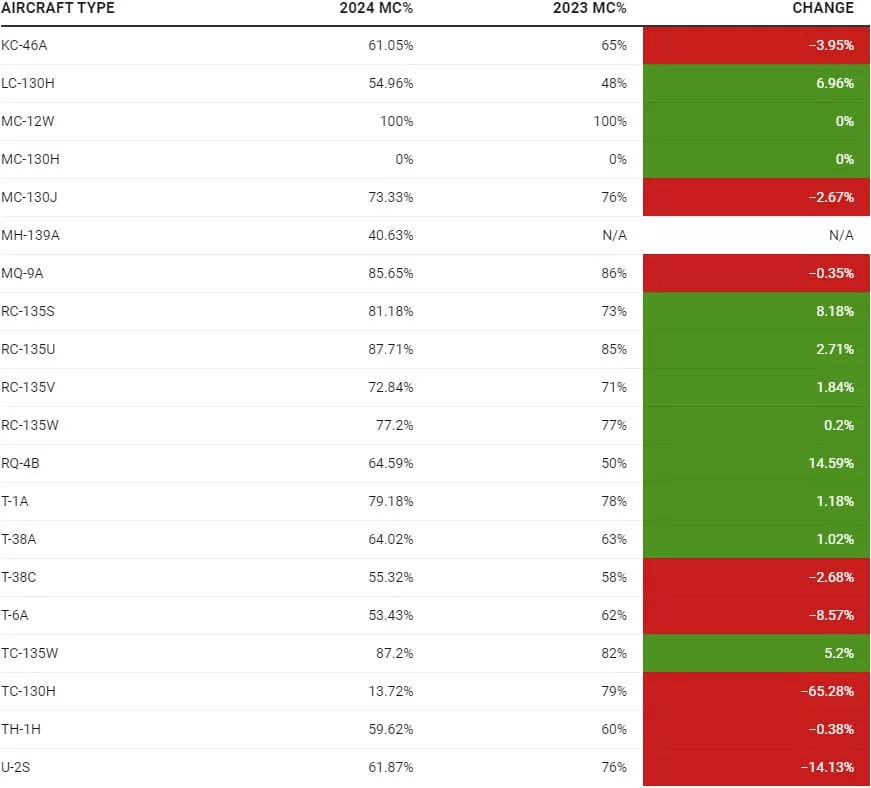Screen dimensions: 871x788
Task: Click the MH-139A aircraft type cell
Action: (x=29, y=236)
